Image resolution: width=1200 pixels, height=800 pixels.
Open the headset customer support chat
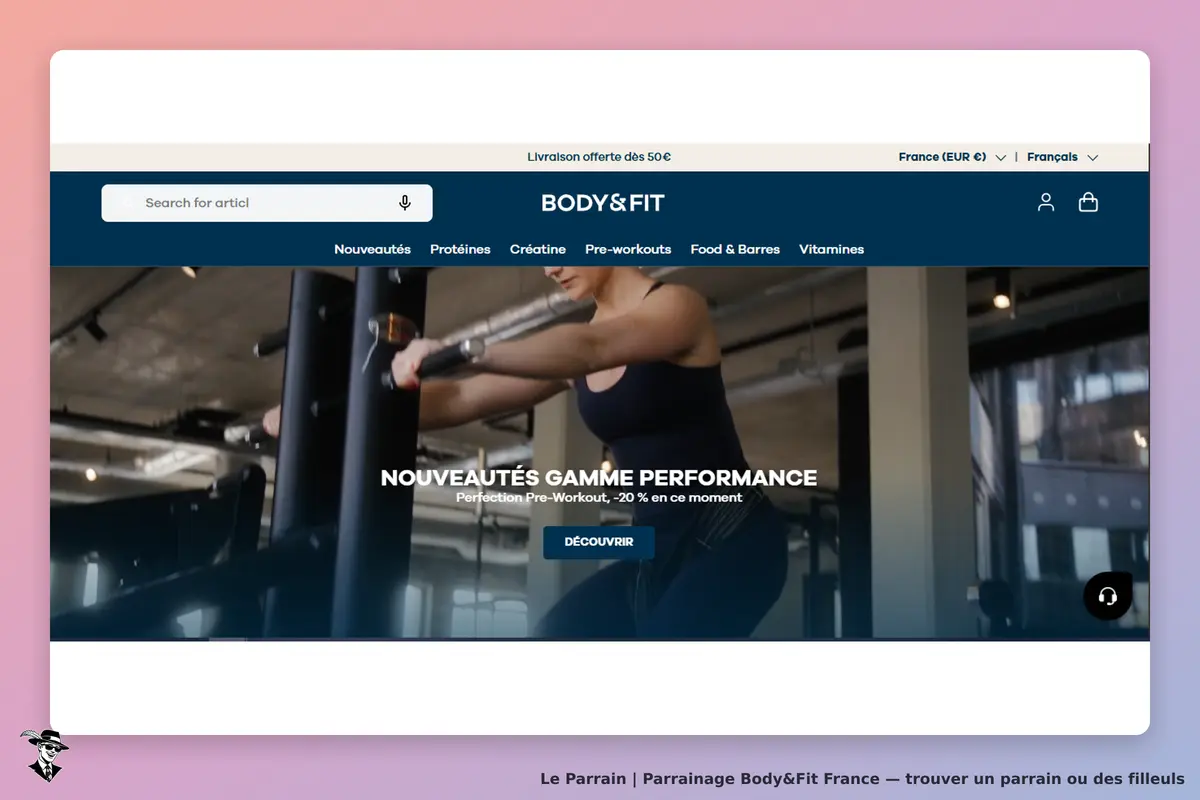pyautogui.click(x=1107, y=596)
